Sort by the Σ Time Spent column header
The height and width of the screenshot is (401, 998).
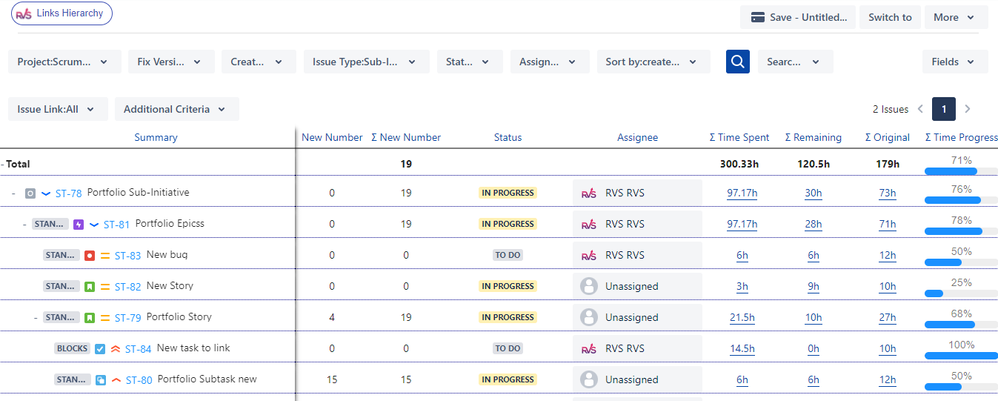click(x=740, y=137)
